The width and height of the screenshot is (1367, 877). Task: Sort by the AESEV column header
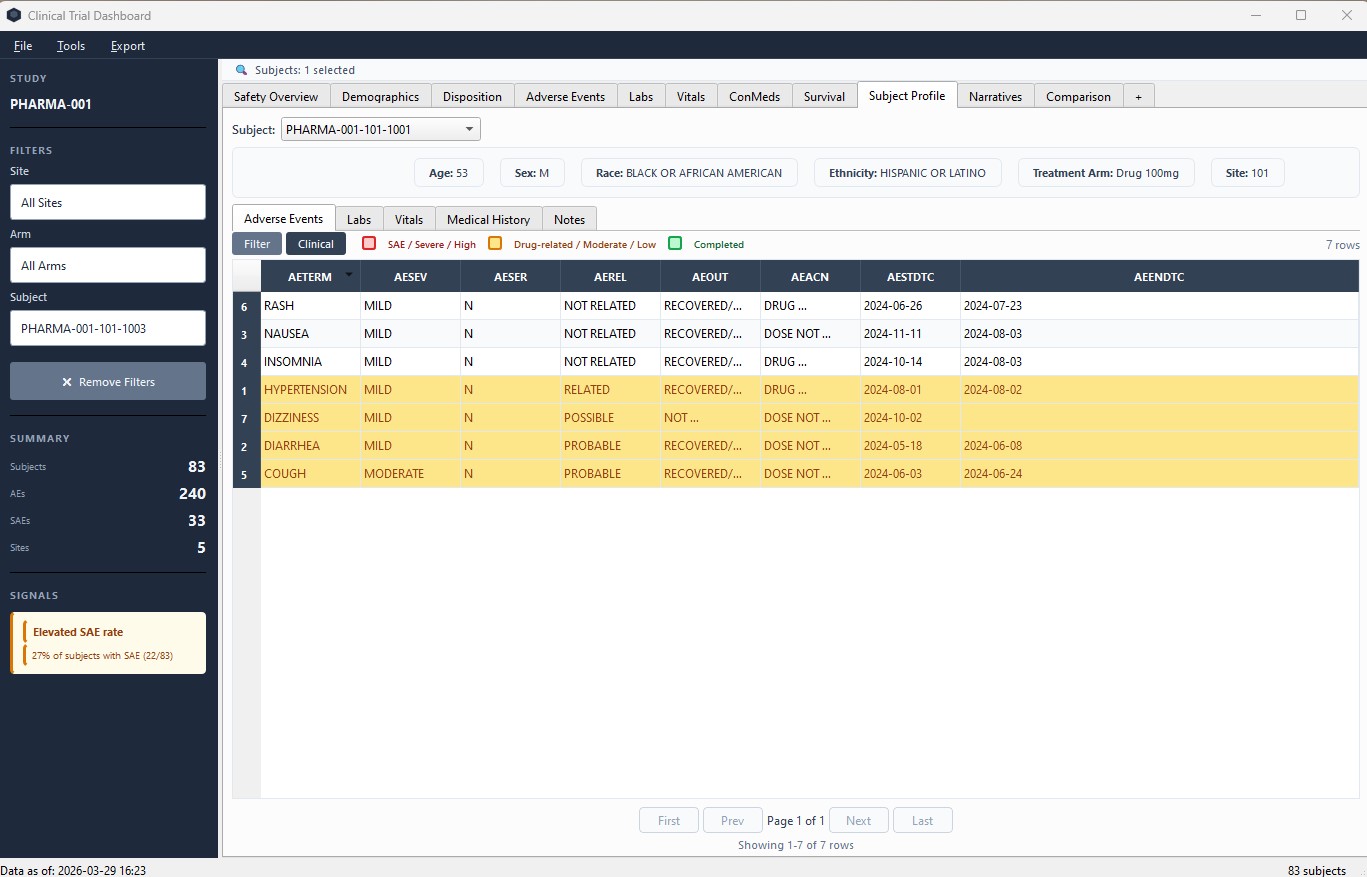[411, 276]
